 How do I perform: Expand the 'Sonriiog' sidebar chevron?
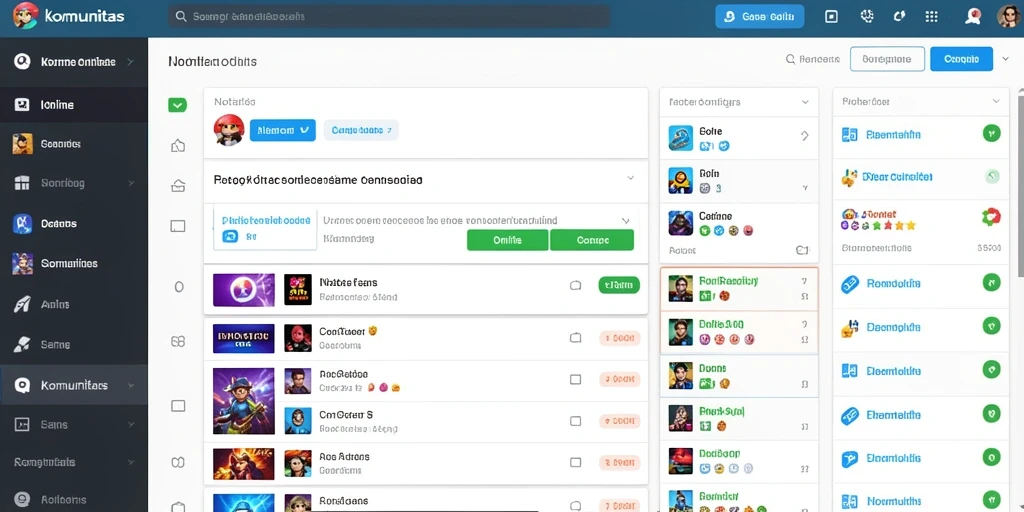point(131,184)
